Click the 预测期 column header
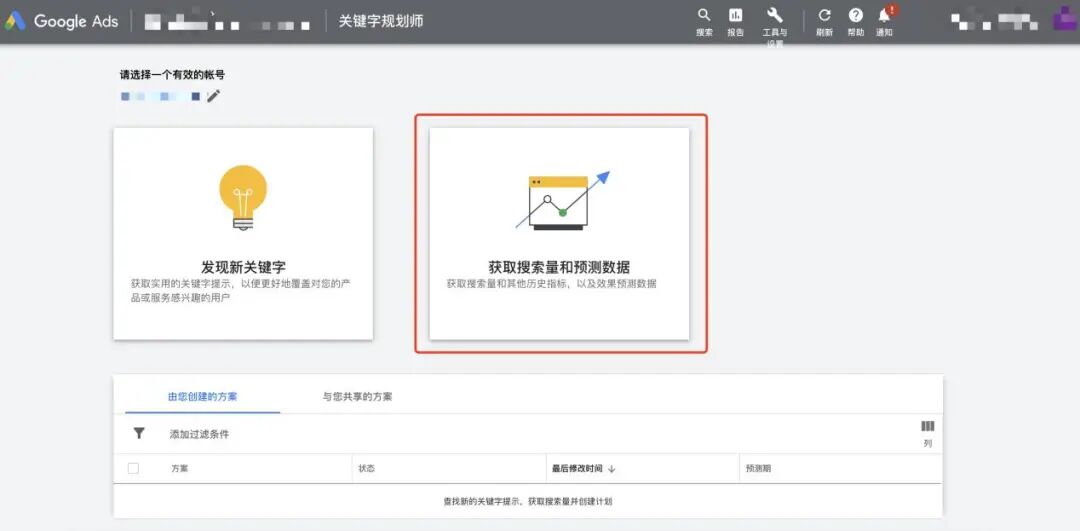This screenshot has height=531, width=1080. (x=758, y=468)
